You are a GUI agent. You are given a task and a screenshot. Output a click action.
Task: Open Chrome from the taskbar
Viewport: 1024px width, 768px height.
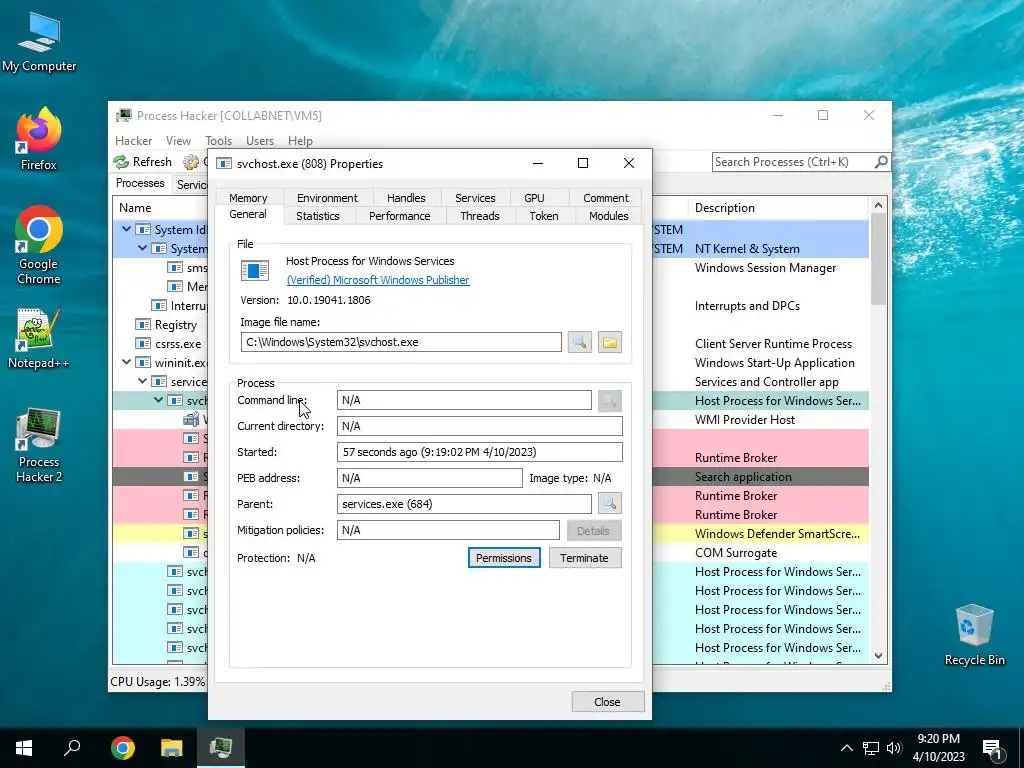point(122,748)
